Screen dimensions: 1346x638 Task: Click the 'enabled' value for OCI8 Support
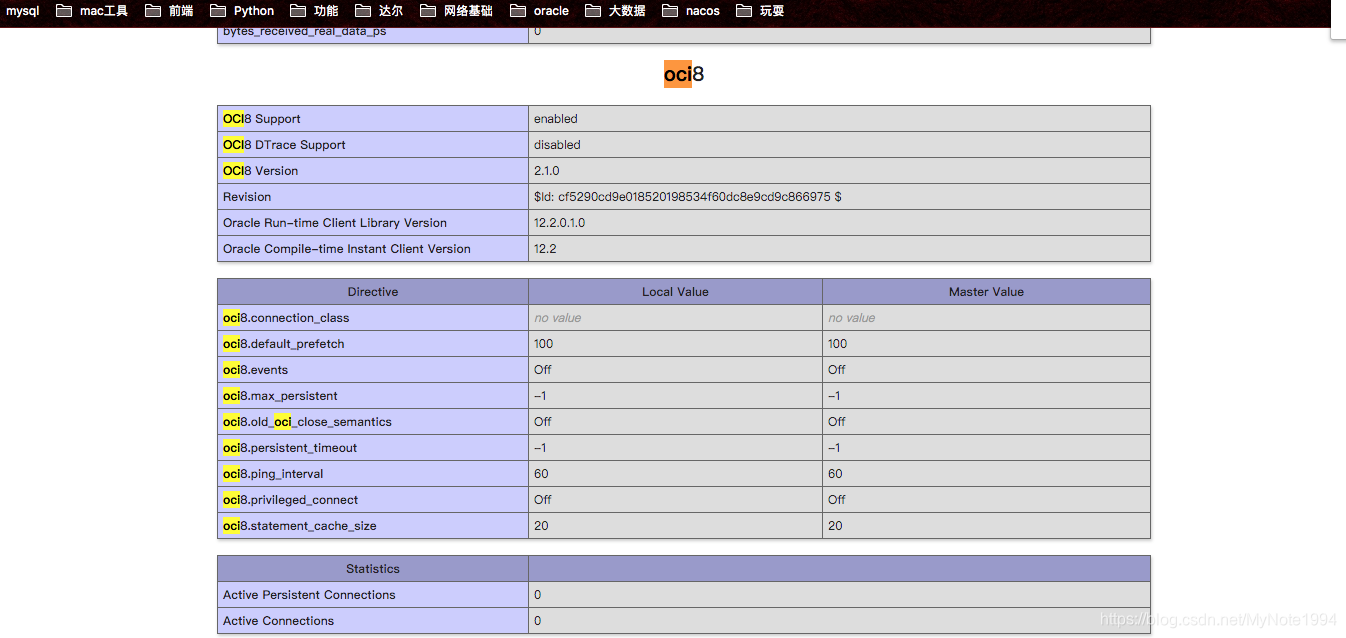tap(556, 119)
